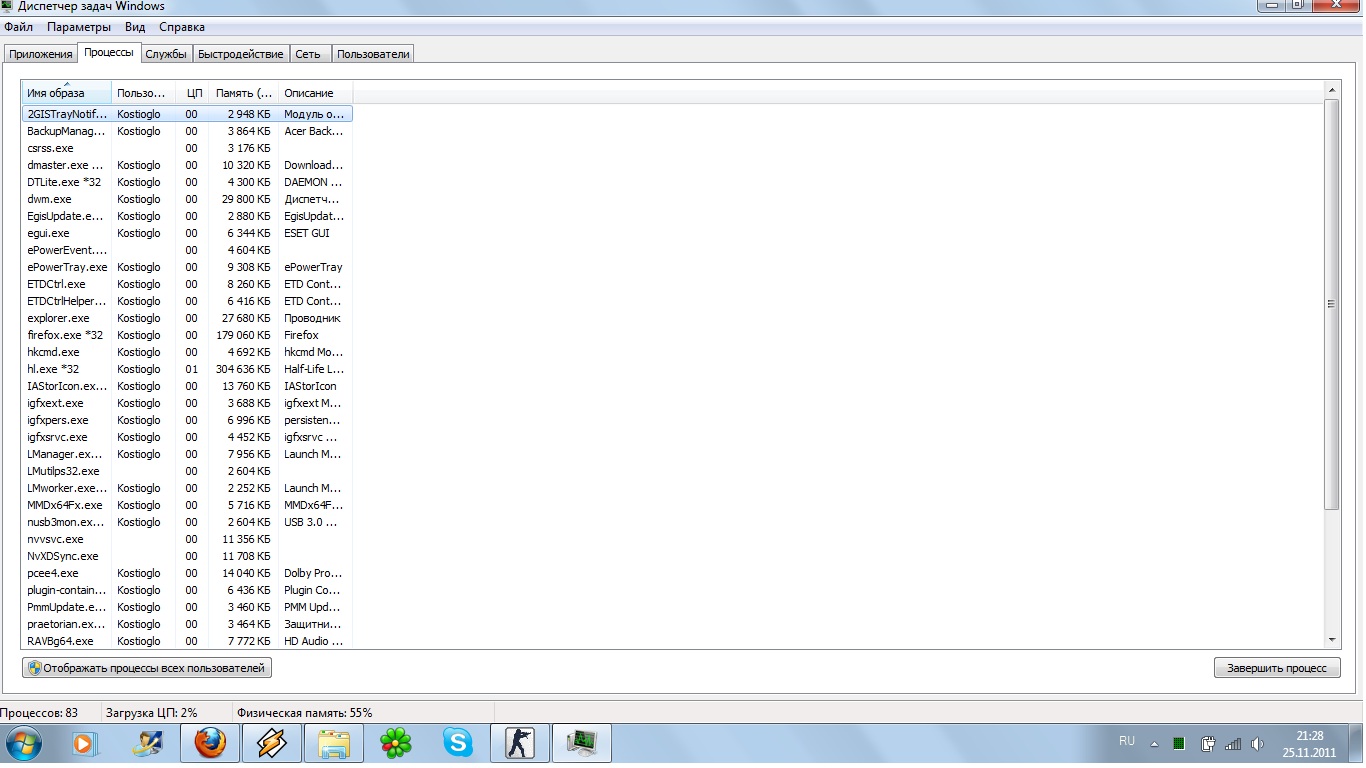
Task: Open the volume speaker tray icon
Action: (1257, 743)
